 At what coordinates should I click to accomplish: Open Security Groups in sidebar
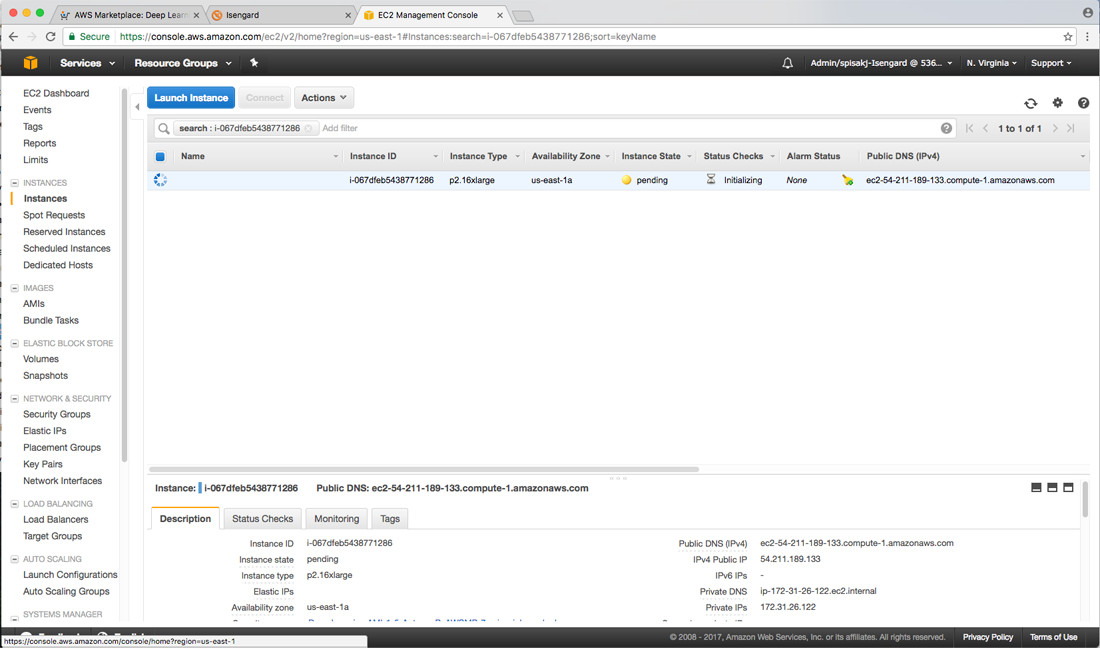click(57, 414)
